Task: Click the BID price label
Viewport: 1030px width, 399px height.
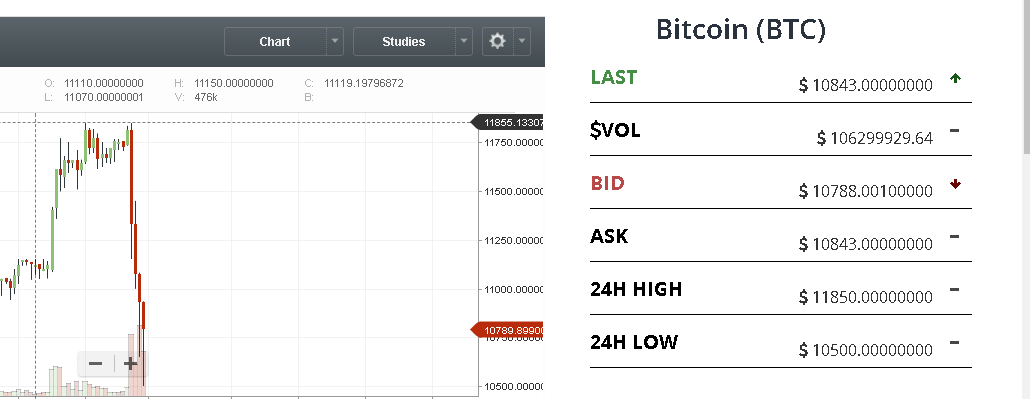Action: (x=608, y=183)
